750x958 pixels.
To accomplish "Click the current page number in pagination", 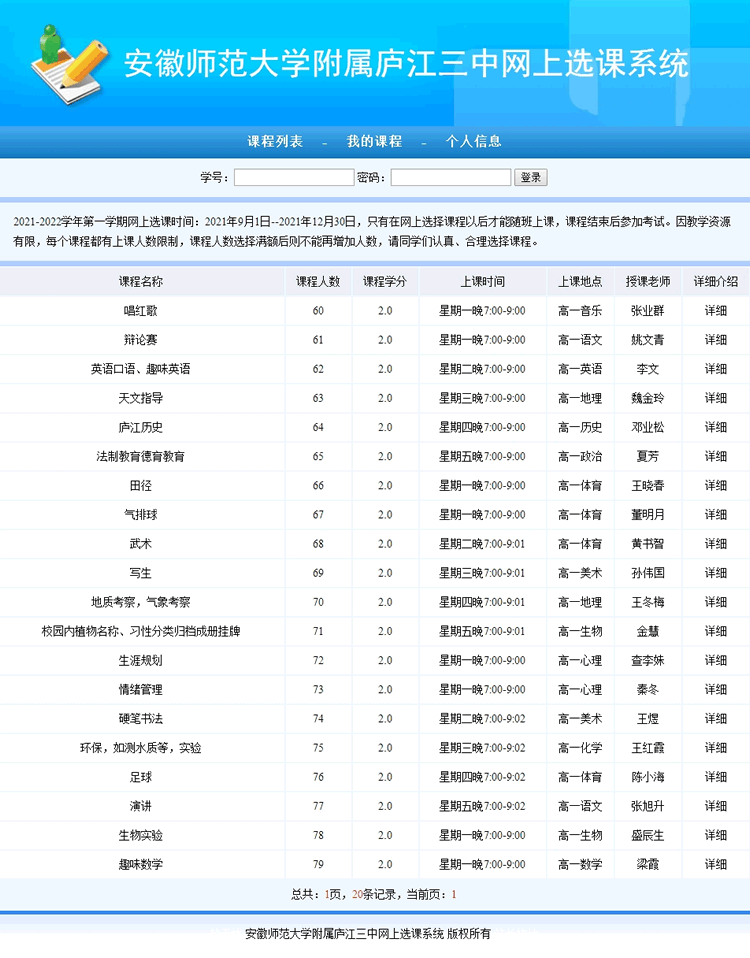I will pyautogui.click(x=454, y=894).
